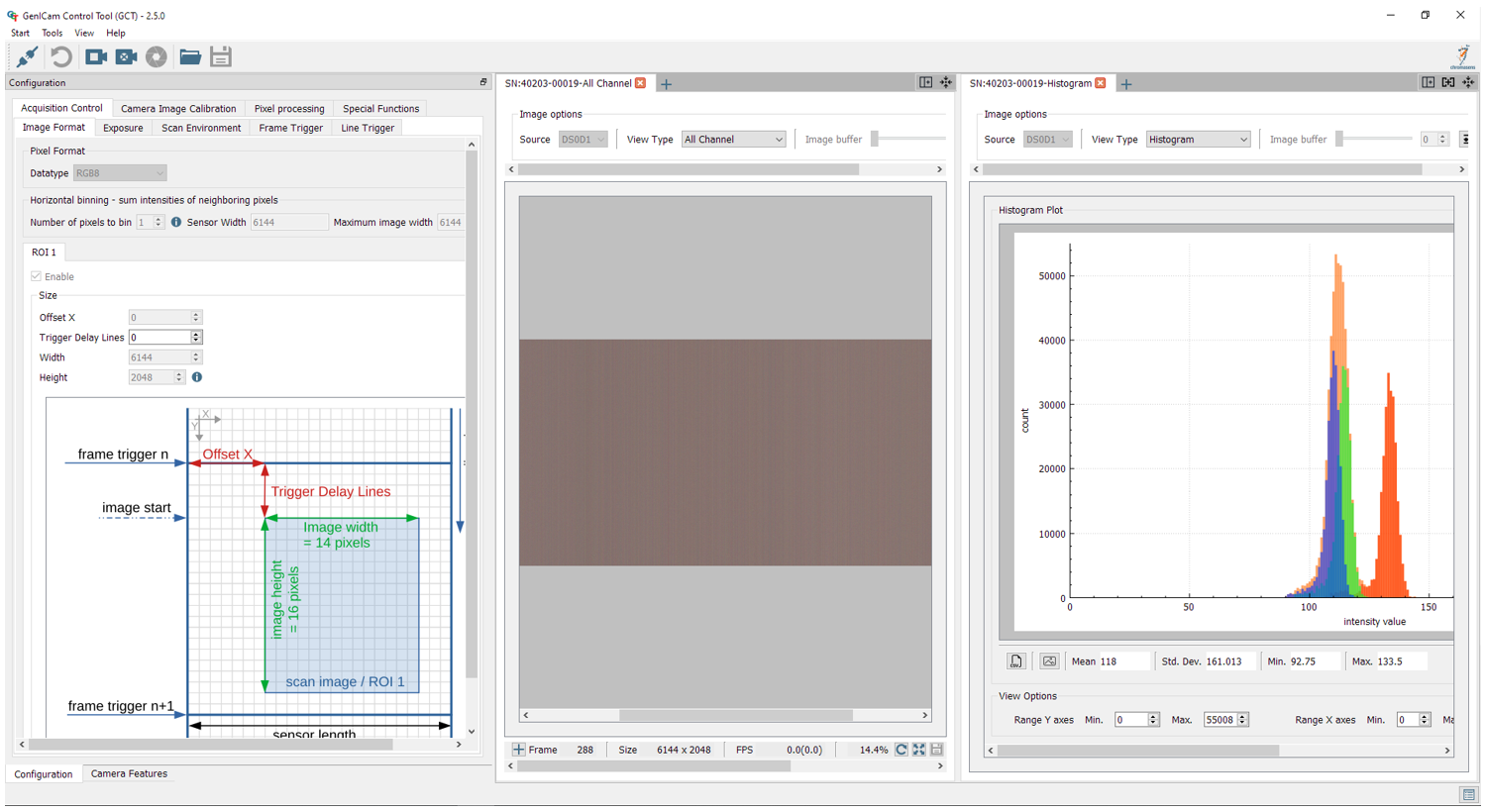The height and width of the screenshot is (812, 1485).
Task: Open the Start menu
Action: (20, 33)
